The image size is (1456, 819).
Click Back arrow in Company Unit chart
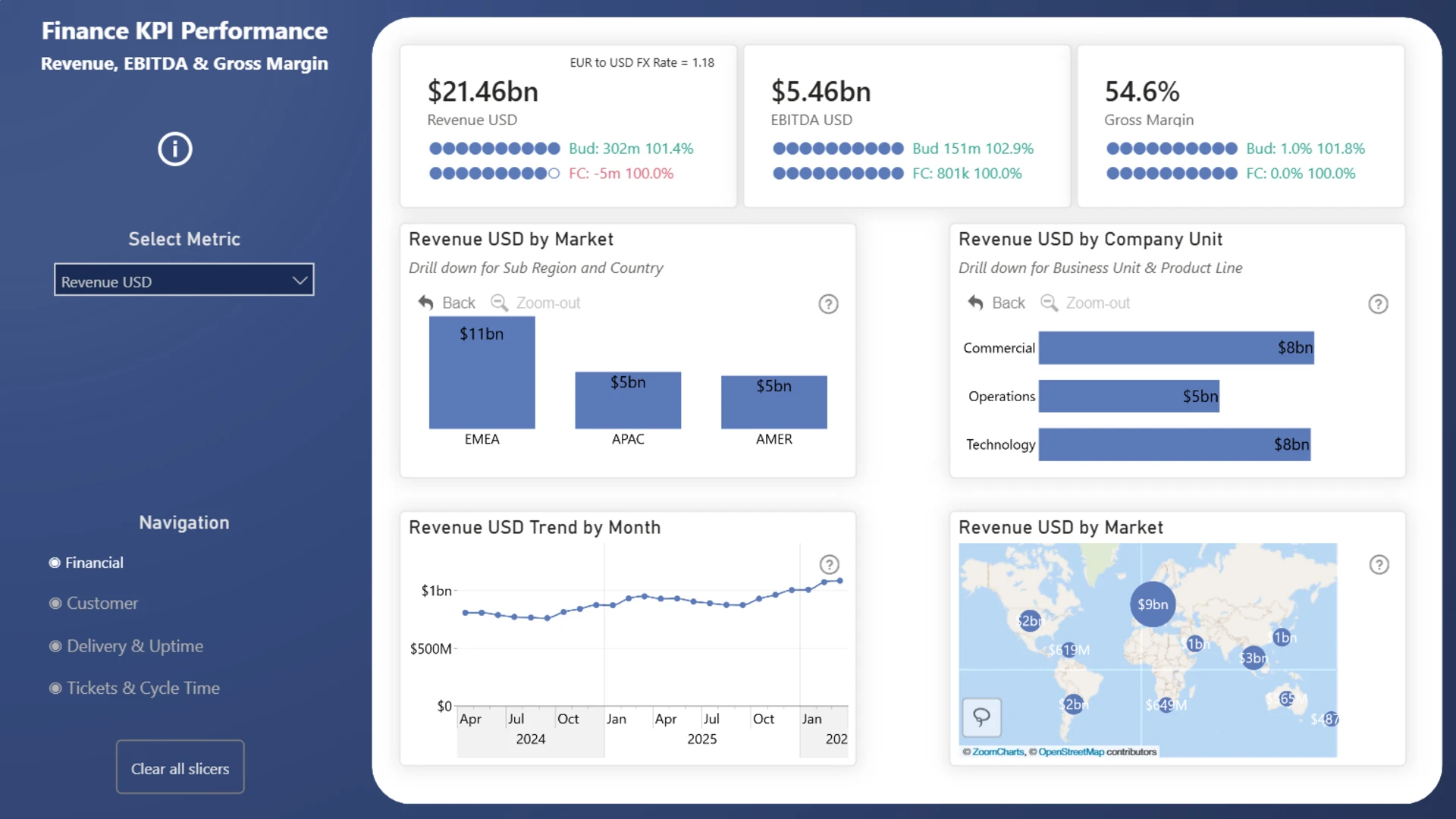pos(975,303)
